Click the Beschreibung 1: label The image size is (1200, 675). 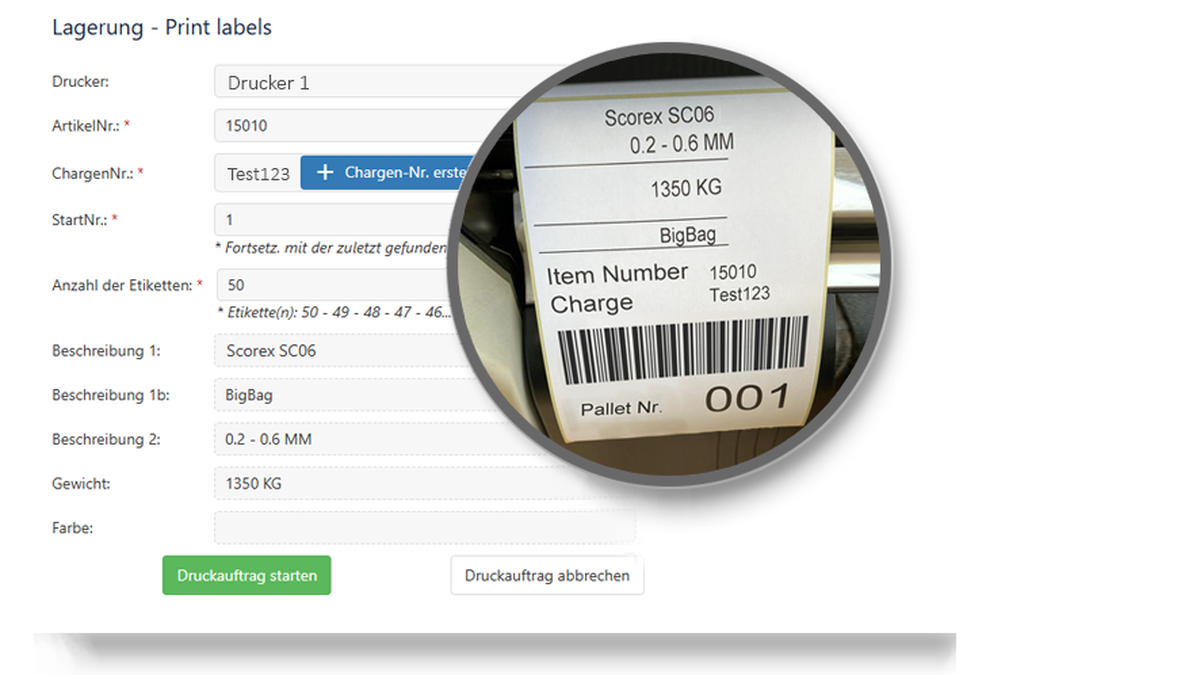pyautogui.click(x=107, y=351)
